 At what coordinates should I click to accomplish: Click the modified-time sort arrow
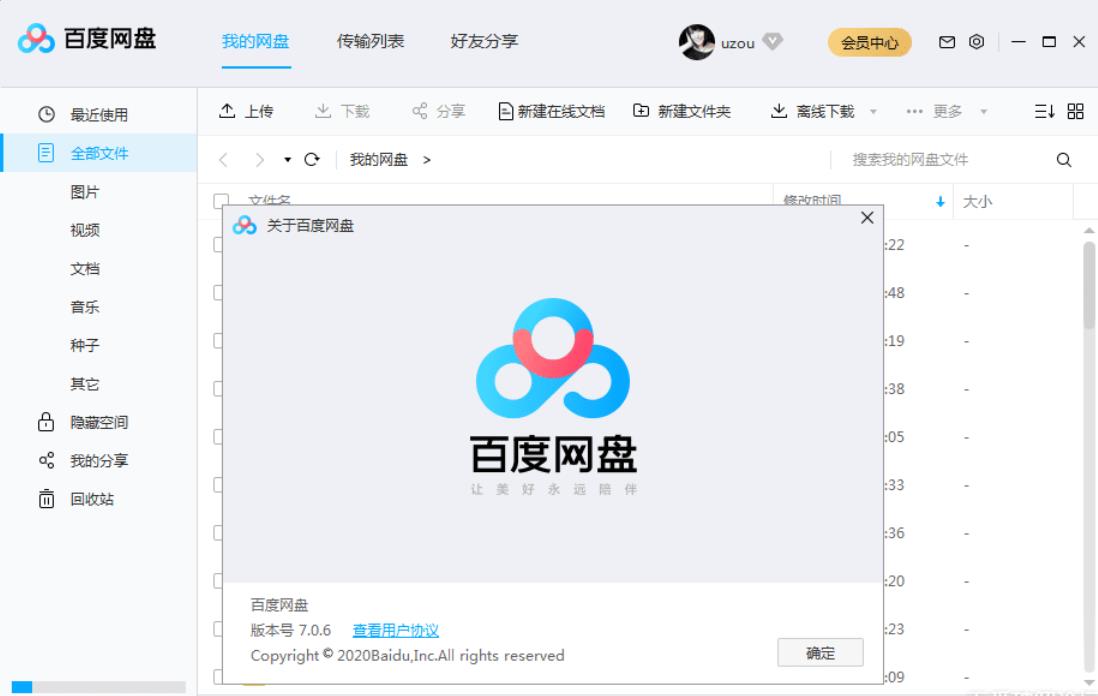[x=940, y=202]
